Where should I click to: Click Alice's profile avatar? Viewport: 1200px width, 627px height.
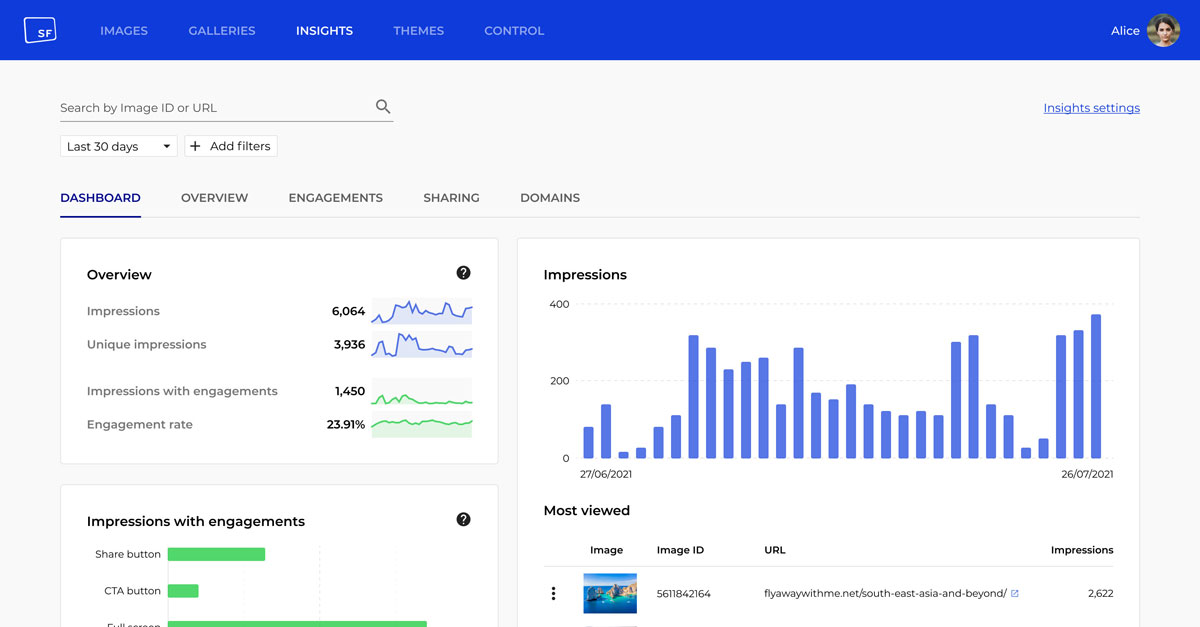pos(1163,30)
